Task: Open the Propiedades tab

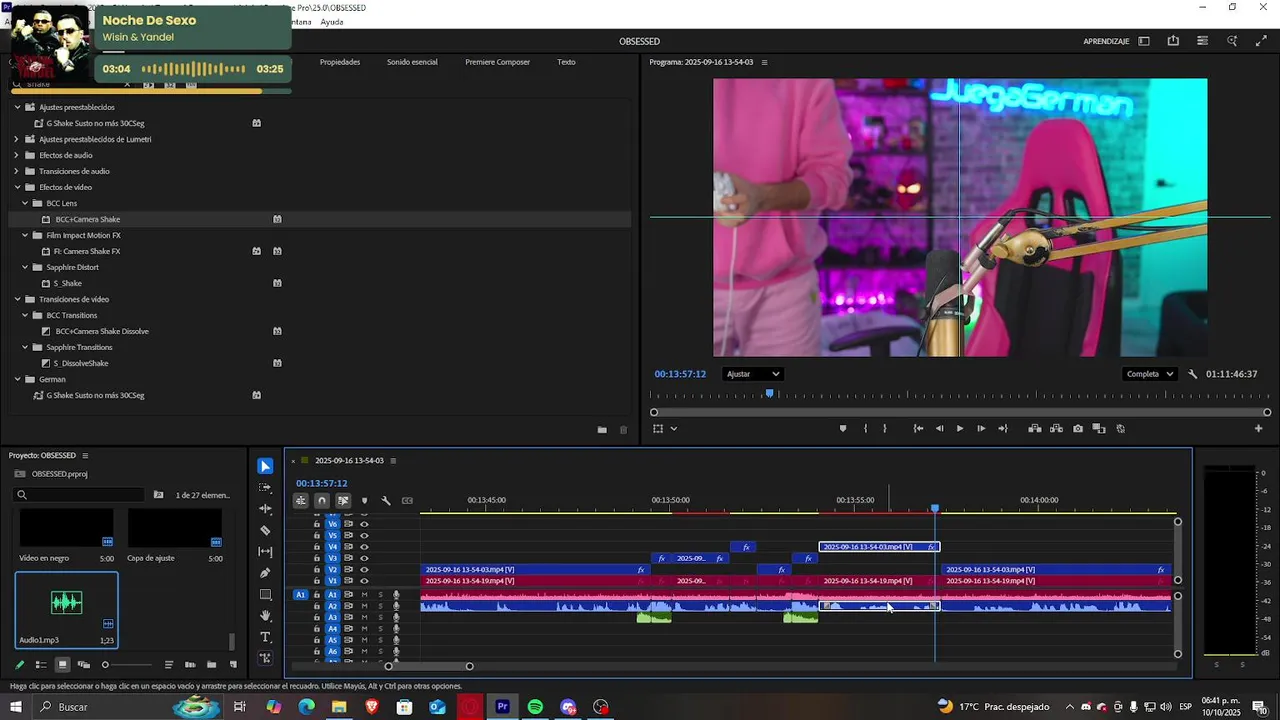Action: (x=340, y=62)
